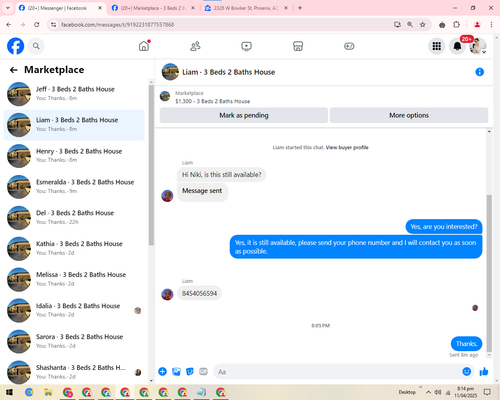Screen dimensions: 500x400
Task: Open the Extensions puzzle icon
Action: pyautogui.click(x=456, y=25)
